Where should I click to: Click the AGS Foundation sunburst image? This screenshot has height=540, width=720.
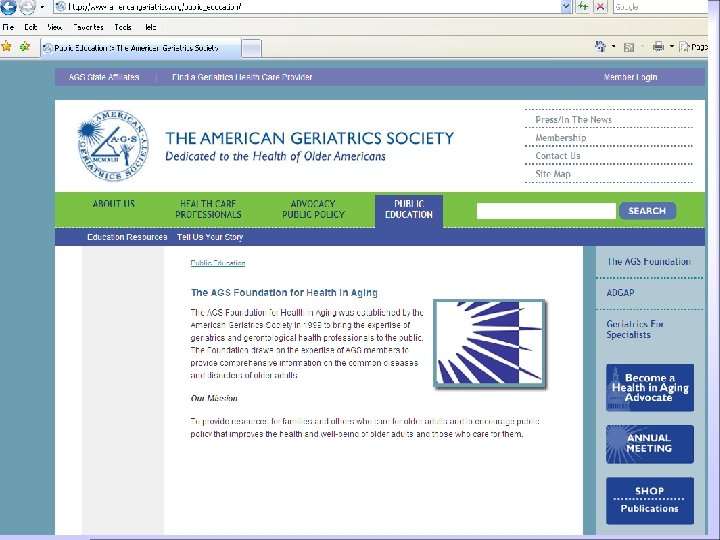(489, 344)
